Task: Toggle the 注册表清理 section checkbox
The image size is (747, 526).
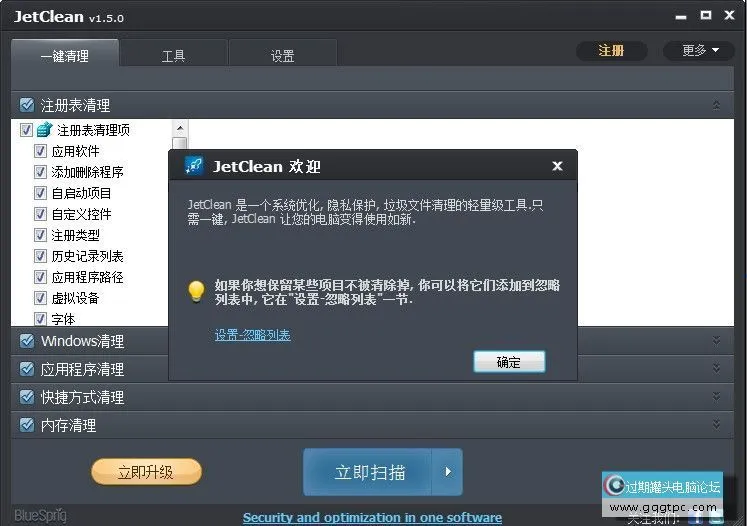Action: (27, 105)
